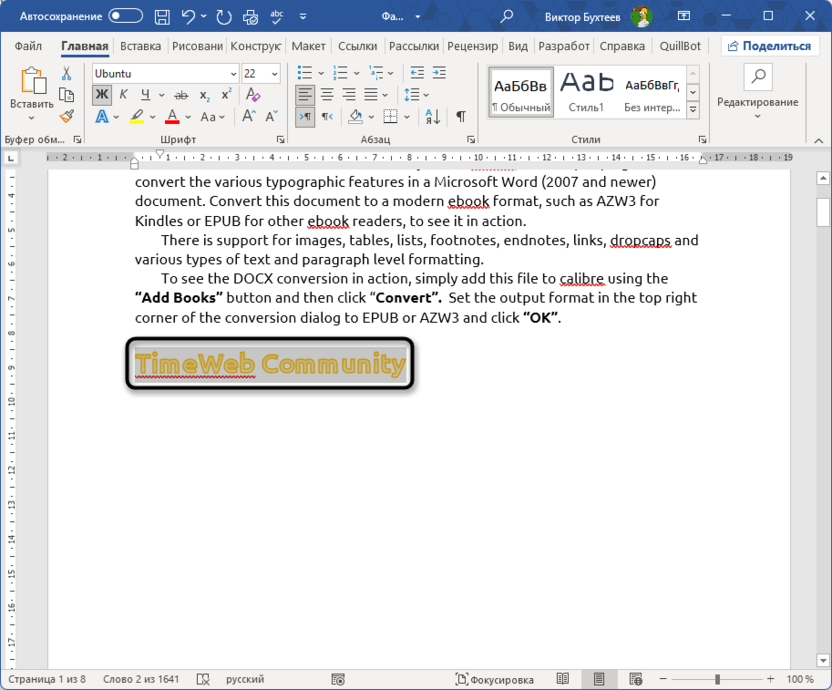
Task: Click the Format Painter brush icon
Action: tap(67, 117)
